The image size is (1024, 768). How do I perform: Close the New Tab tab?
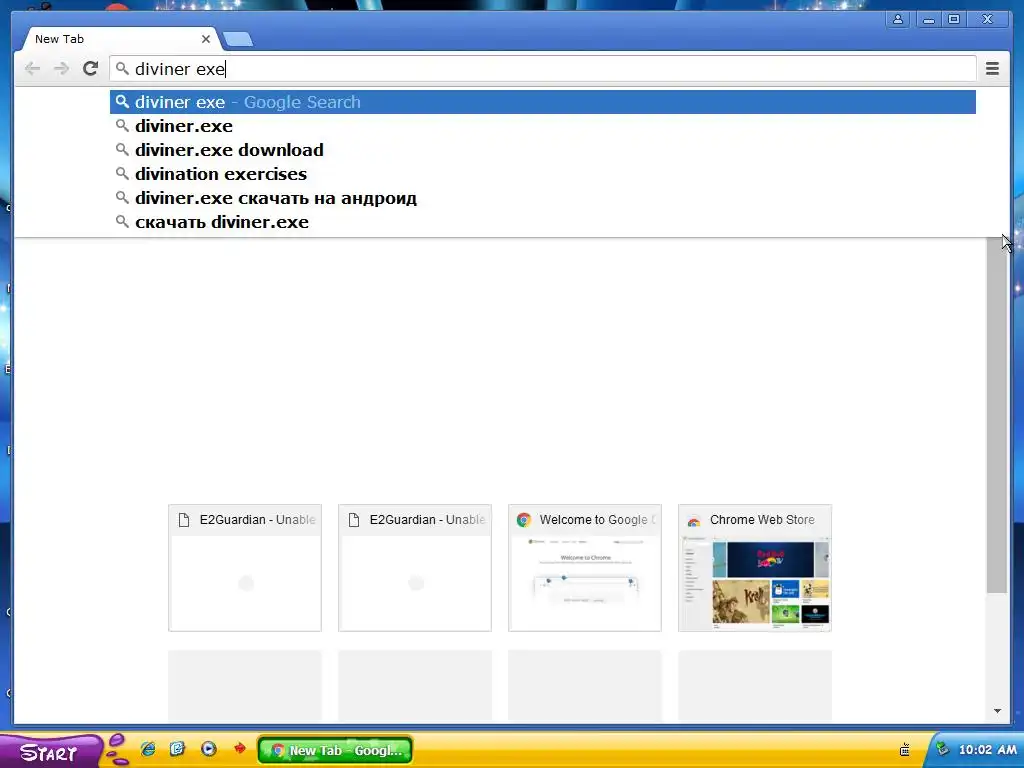[206, 39]
